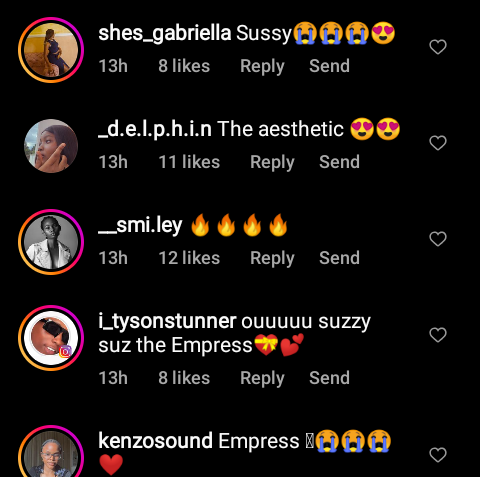Like i_tysonstunner's comment heart icon
480x477 pixels.
pos(438,335)
